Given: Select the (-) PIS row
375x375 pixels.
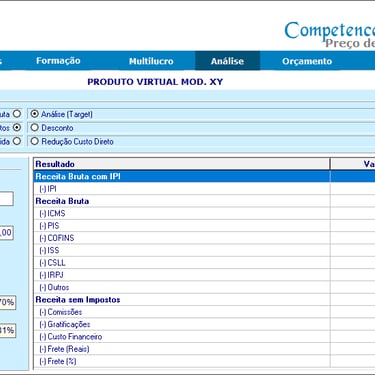Looking at the screenshot, I should (x=204, y=226).
